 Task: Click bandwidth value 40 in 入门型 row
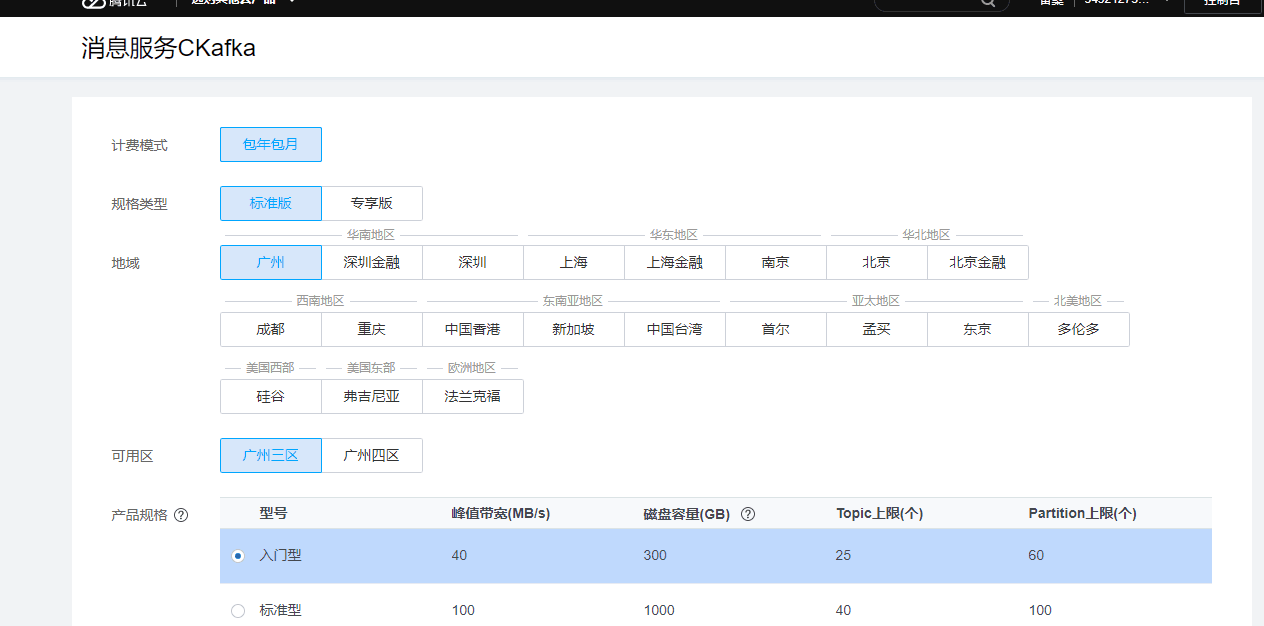459,555
